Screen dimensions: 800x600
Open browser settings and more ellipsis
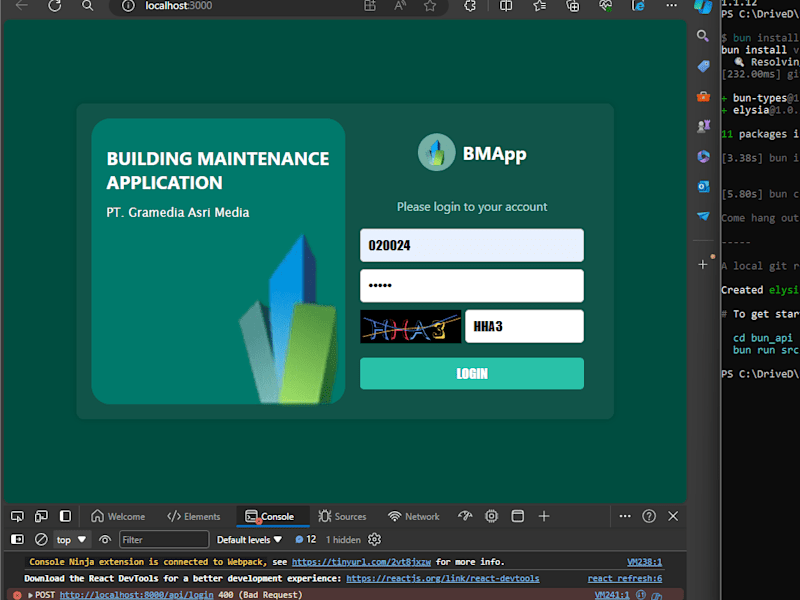pos(671,6)
